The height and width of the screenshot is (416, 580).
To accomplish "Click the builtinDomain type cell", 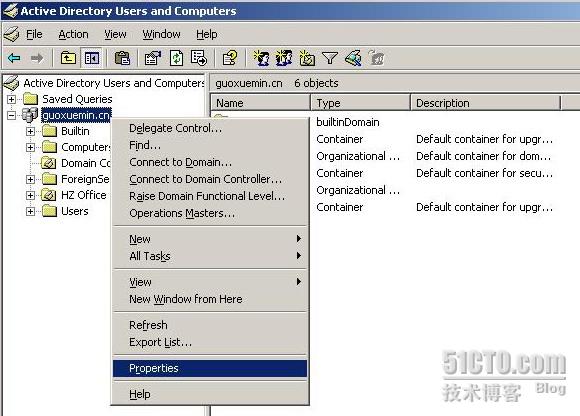I will pyautogui.click(x=348, y=122).
